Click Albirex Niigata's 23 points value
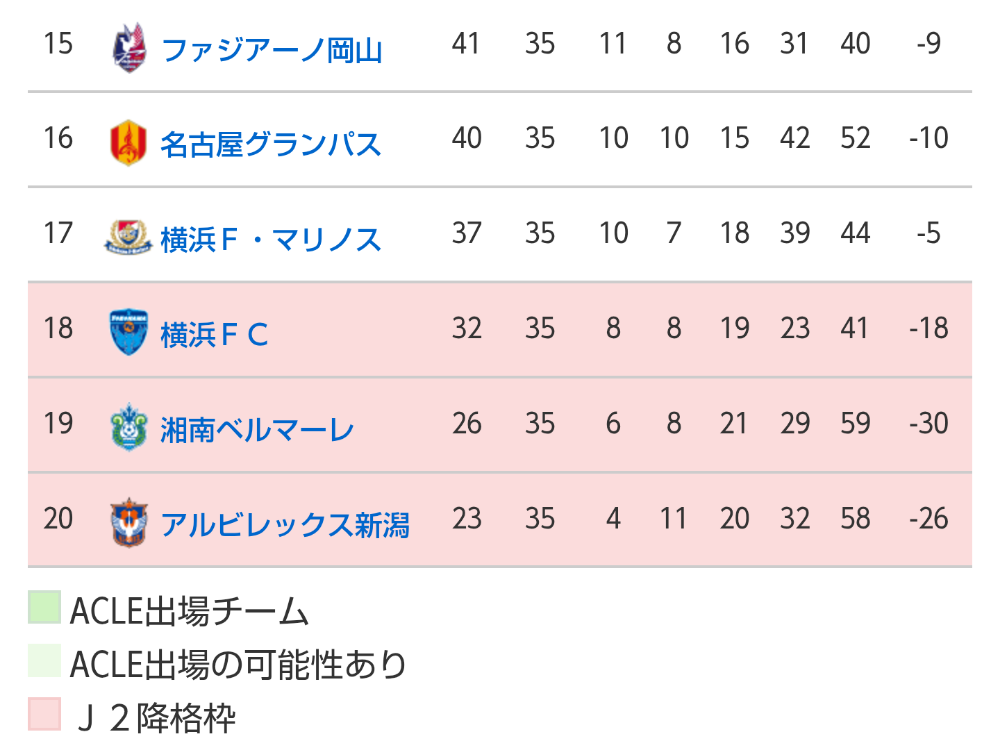Screen dimensions: 1000x750 point(466,519)
